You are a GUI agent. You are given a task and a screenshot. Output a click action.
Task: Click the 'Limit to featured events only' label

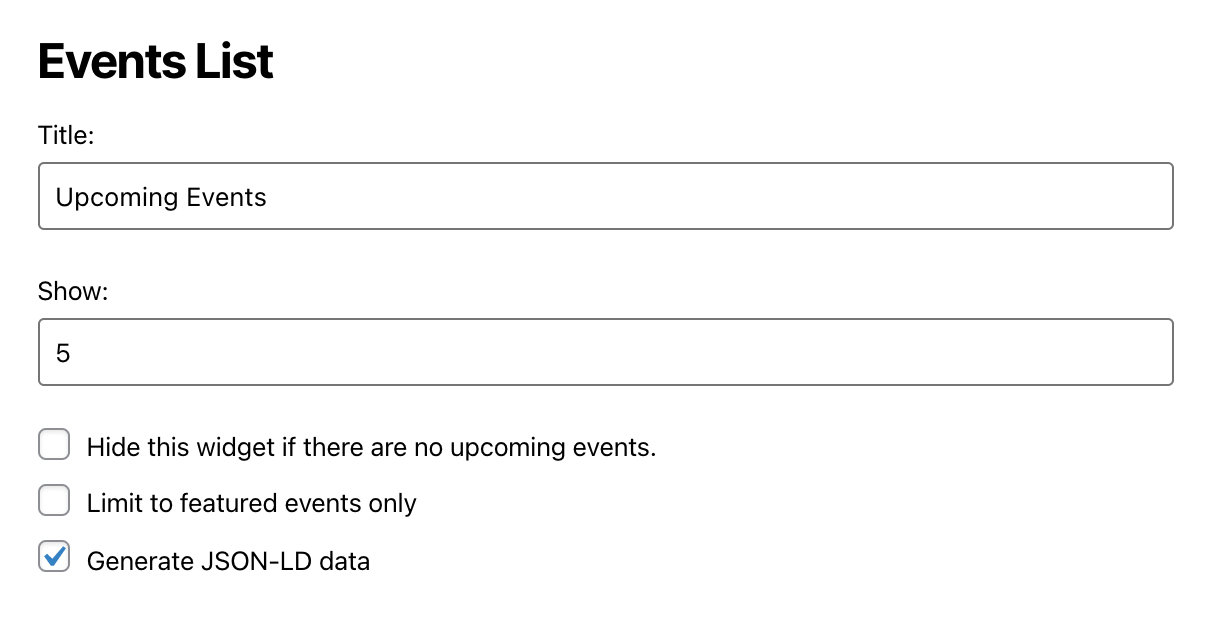pyautogui.click(x=251, y=503)
